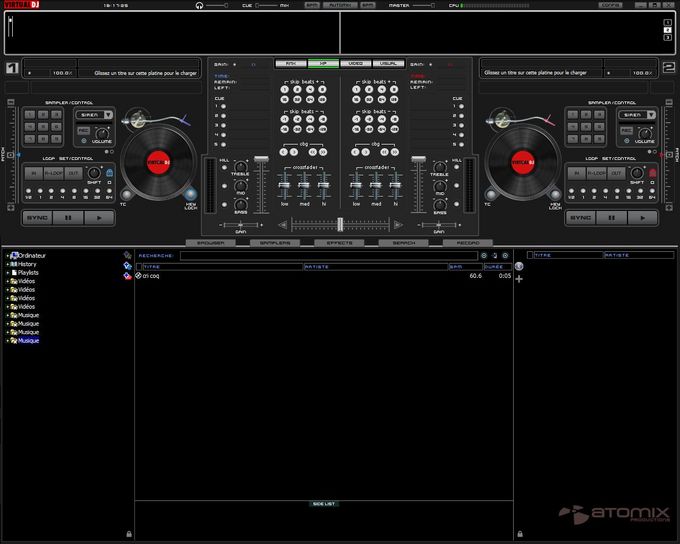Screen dimensions: 680x544
Task: Open the SAMPLERS tab
Action: (x=274, y=243)
